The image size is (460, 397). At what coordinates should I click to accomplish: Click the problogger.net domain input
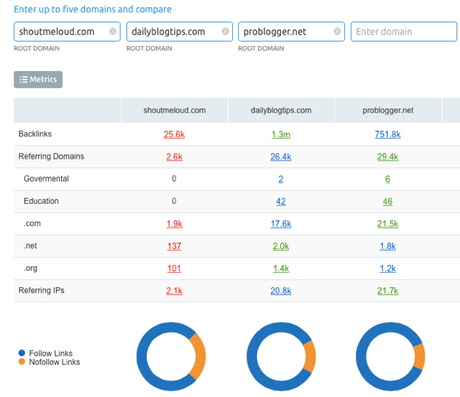[x=291, y=32]
